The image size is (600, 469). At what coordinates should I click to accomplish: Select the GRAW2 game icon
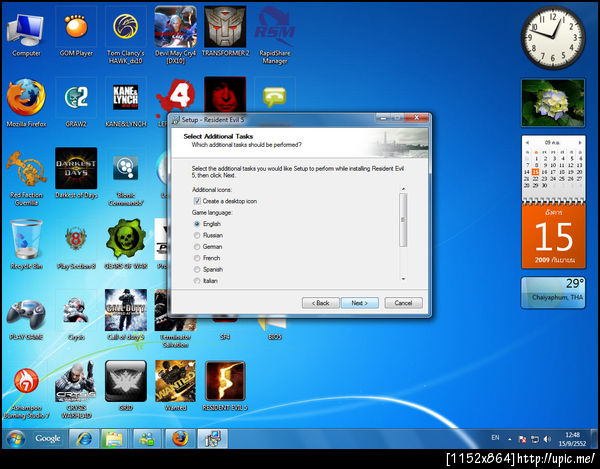click(x=76, y=103)
